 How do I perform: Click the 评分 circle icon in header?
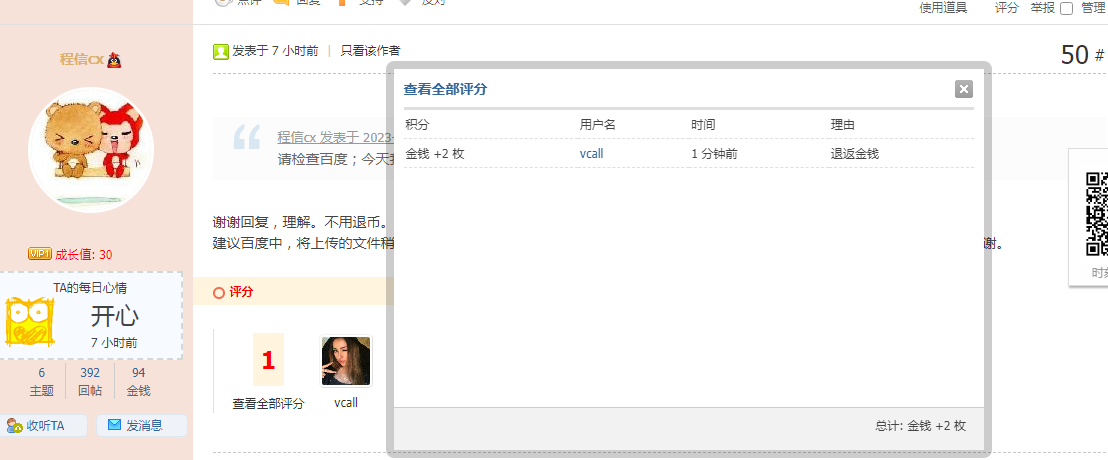[219, 292]
